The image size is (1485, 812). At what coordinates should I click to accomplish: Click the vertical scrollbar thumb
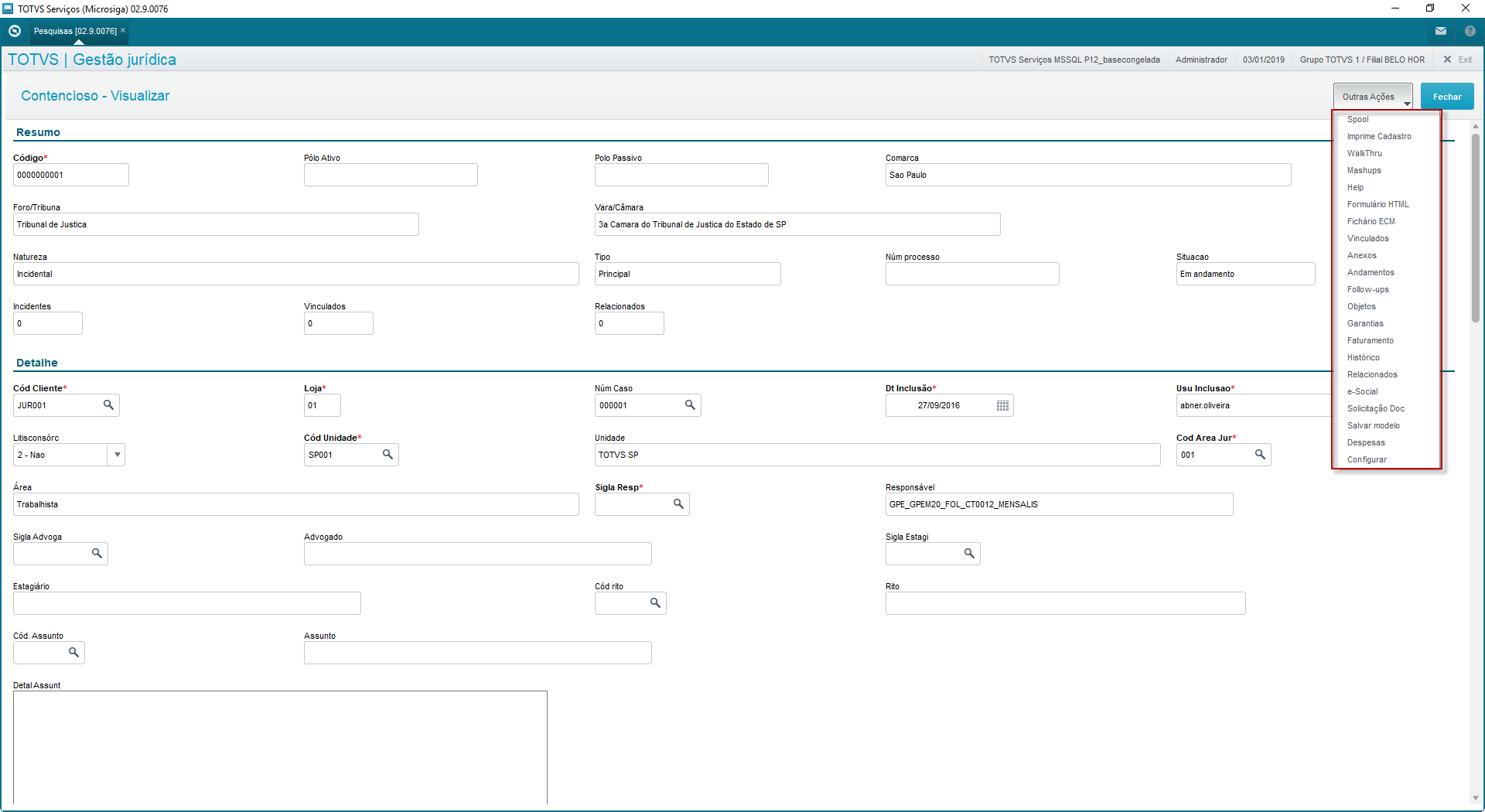pos(1476,228)
